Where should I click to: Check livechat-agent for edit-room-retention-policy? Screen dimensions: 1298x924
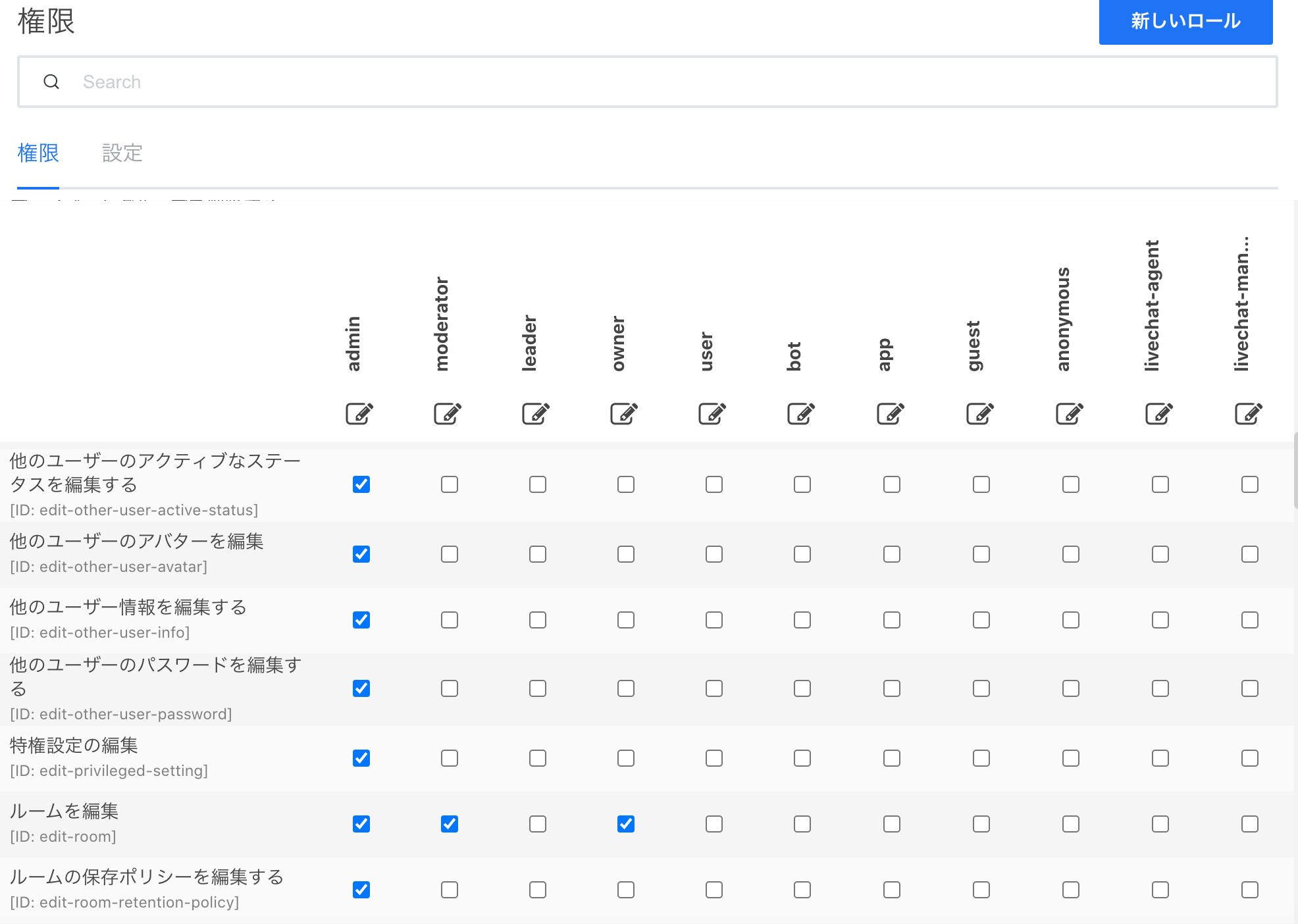(x=1160, y=890)
